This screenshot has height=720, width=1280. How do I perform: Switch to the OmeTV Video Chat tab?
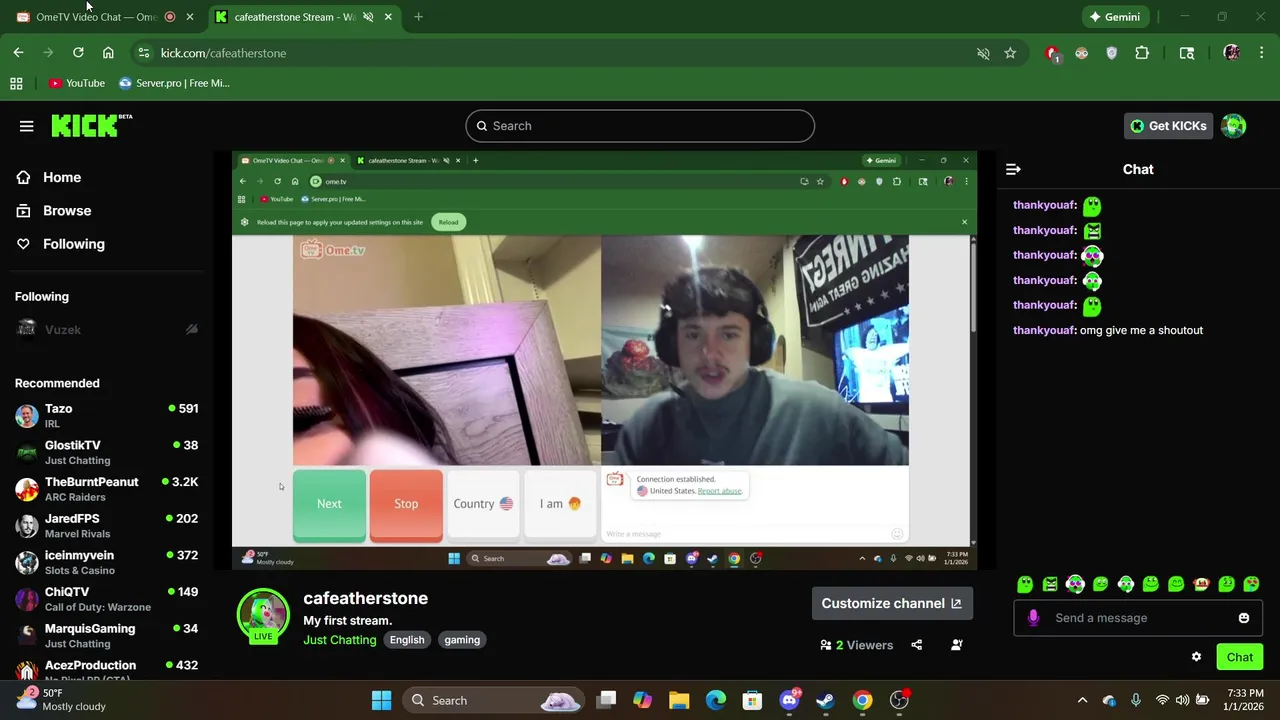click(95, 17)
